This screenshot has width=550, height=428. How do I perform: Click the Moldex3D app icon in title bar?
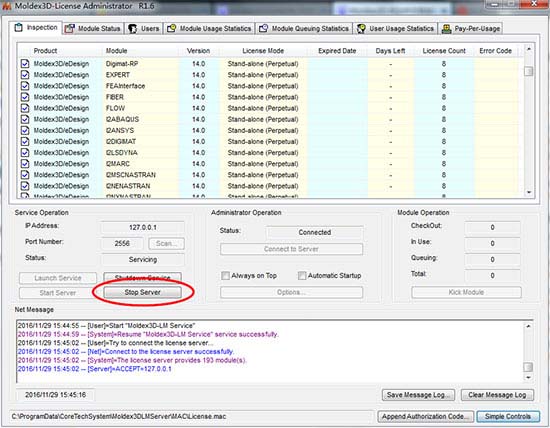6,6
